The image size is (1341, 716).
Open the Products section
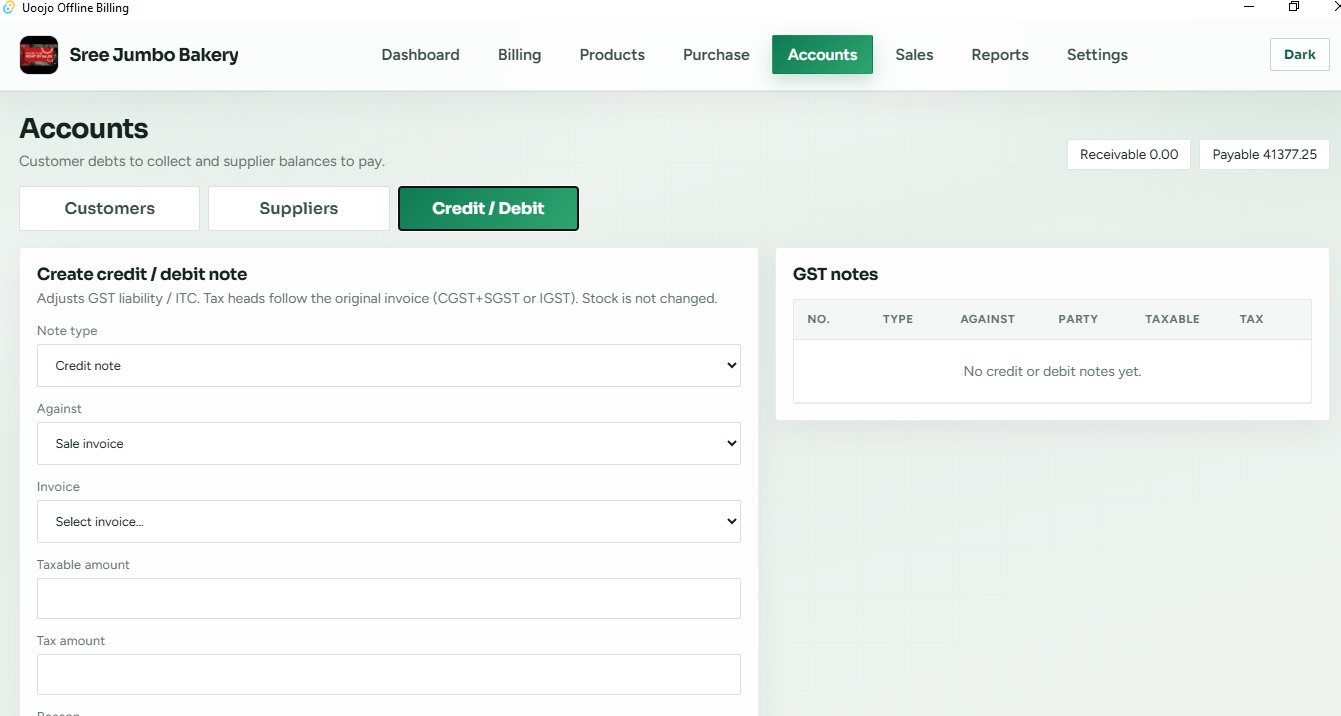pyautogui.click(x=612, y=55)
